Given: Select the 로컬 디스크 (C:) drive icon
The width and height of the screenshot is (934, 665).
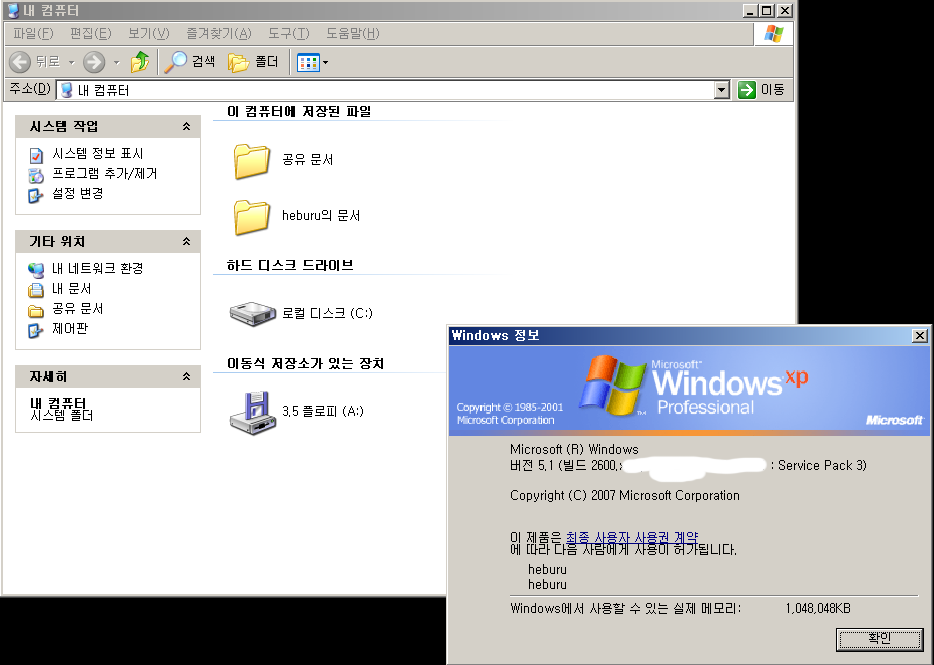Looking at the screenshot, I should pos(253,313).
